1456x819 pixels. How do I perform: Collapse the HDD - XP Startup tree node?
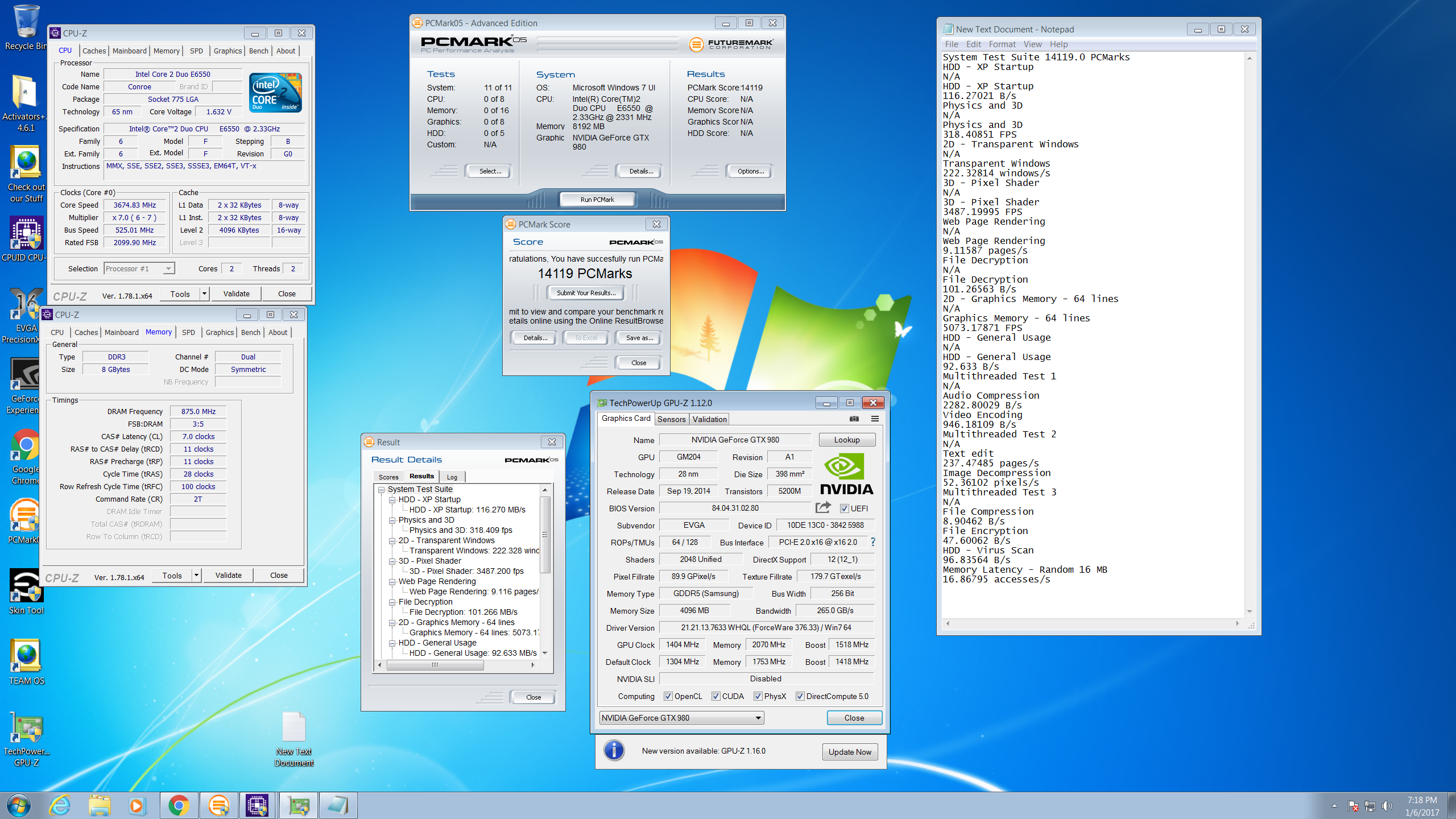[392, 500]
